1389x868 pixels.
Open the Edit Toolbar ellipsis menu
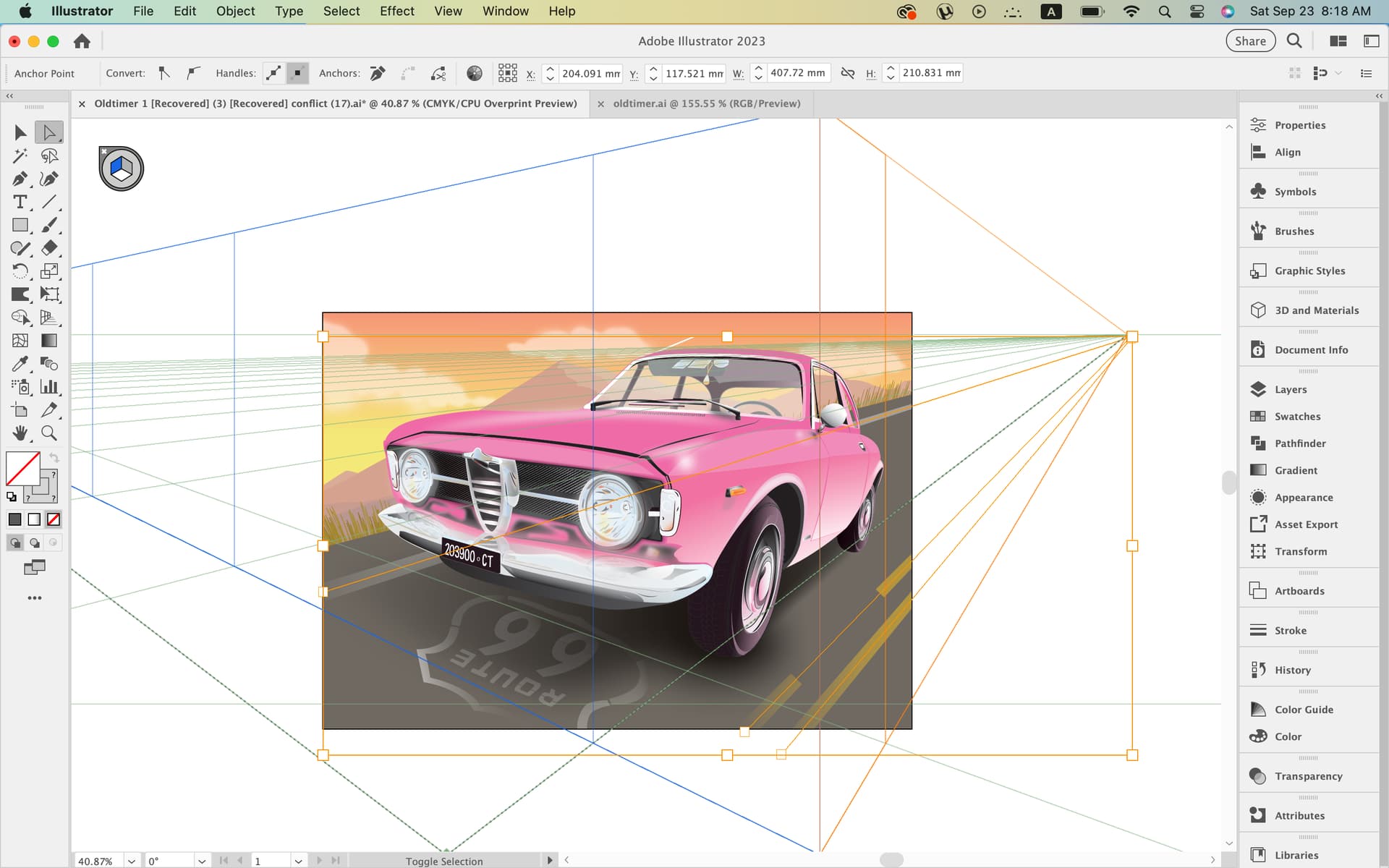[35, 598]
